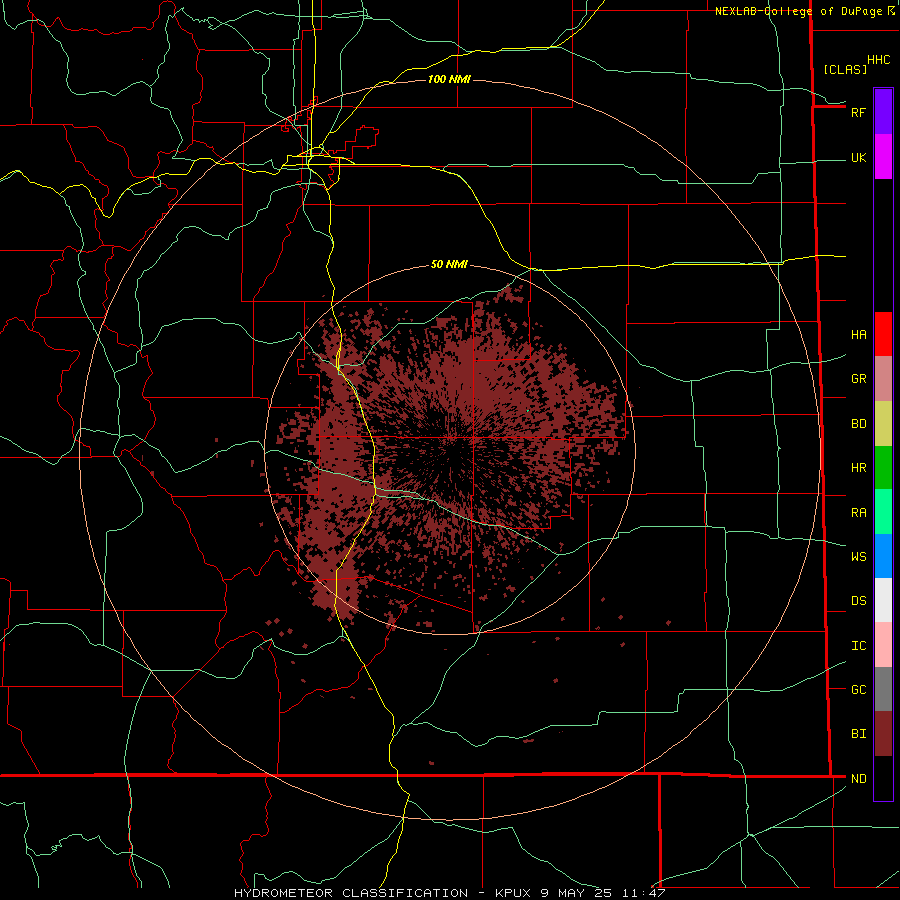
Task: Click the [CLAS] unit label
Action: pyautogui.click(x=845, y=70)
